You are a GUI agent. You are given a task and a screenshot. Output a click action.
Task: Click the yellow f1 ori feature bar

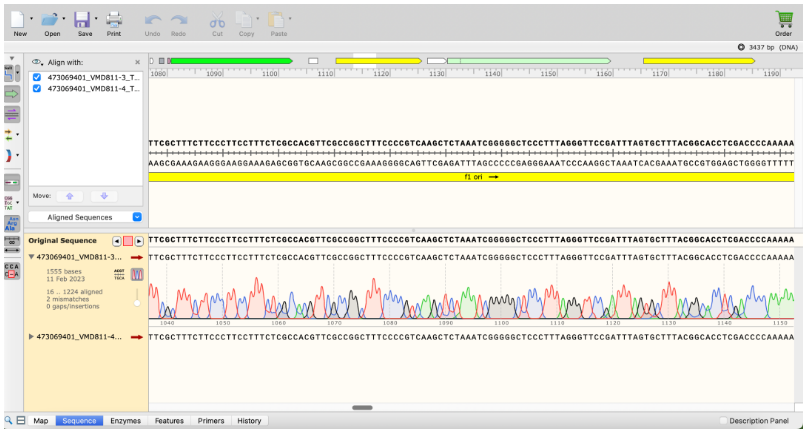pyautogui.click(x=471, y=177)
